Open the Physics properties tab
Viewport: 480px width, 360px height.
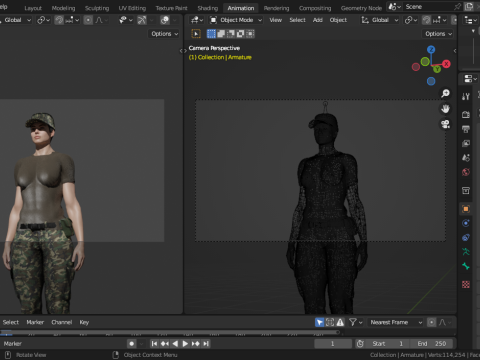pos(466,223)
